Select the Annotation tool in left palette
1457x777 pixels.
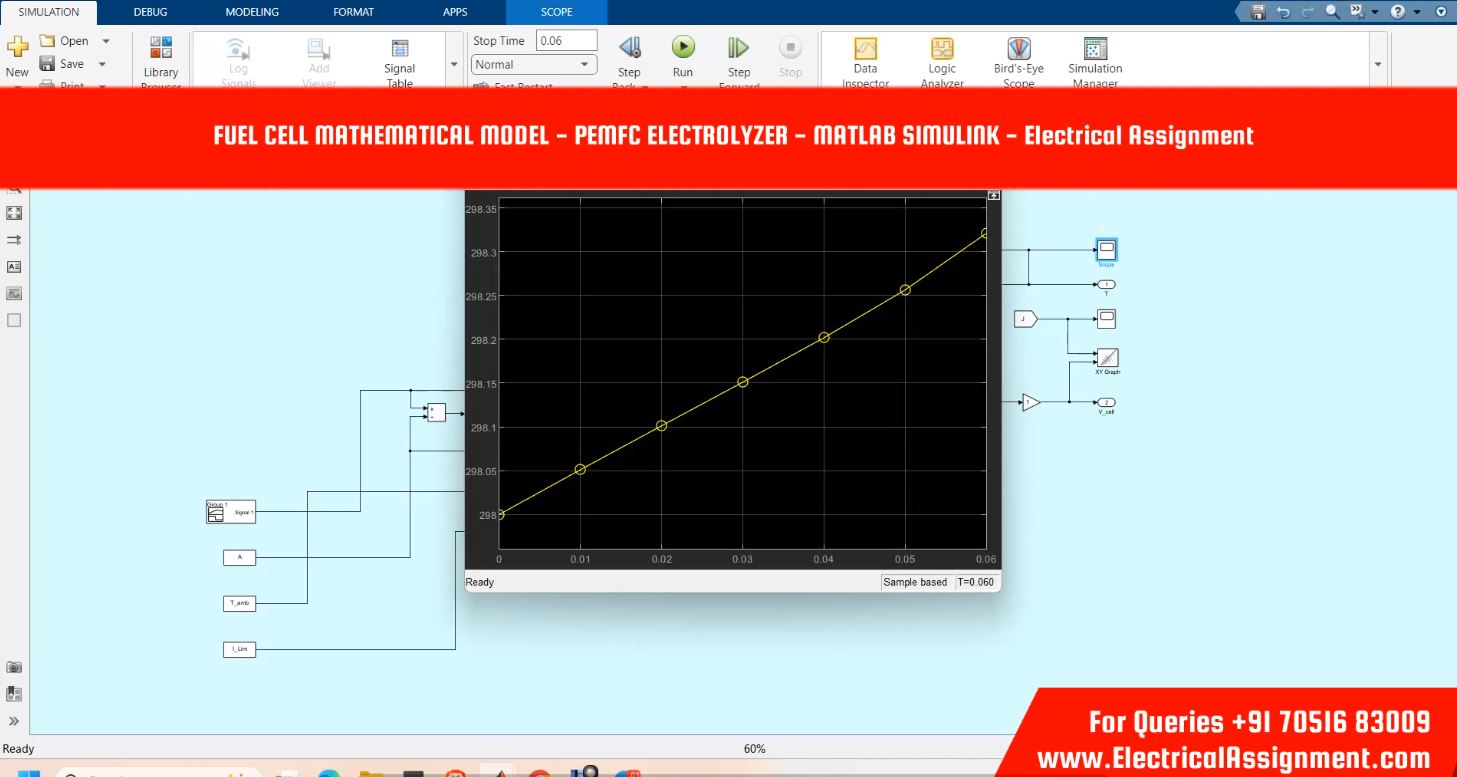(14, 267)
